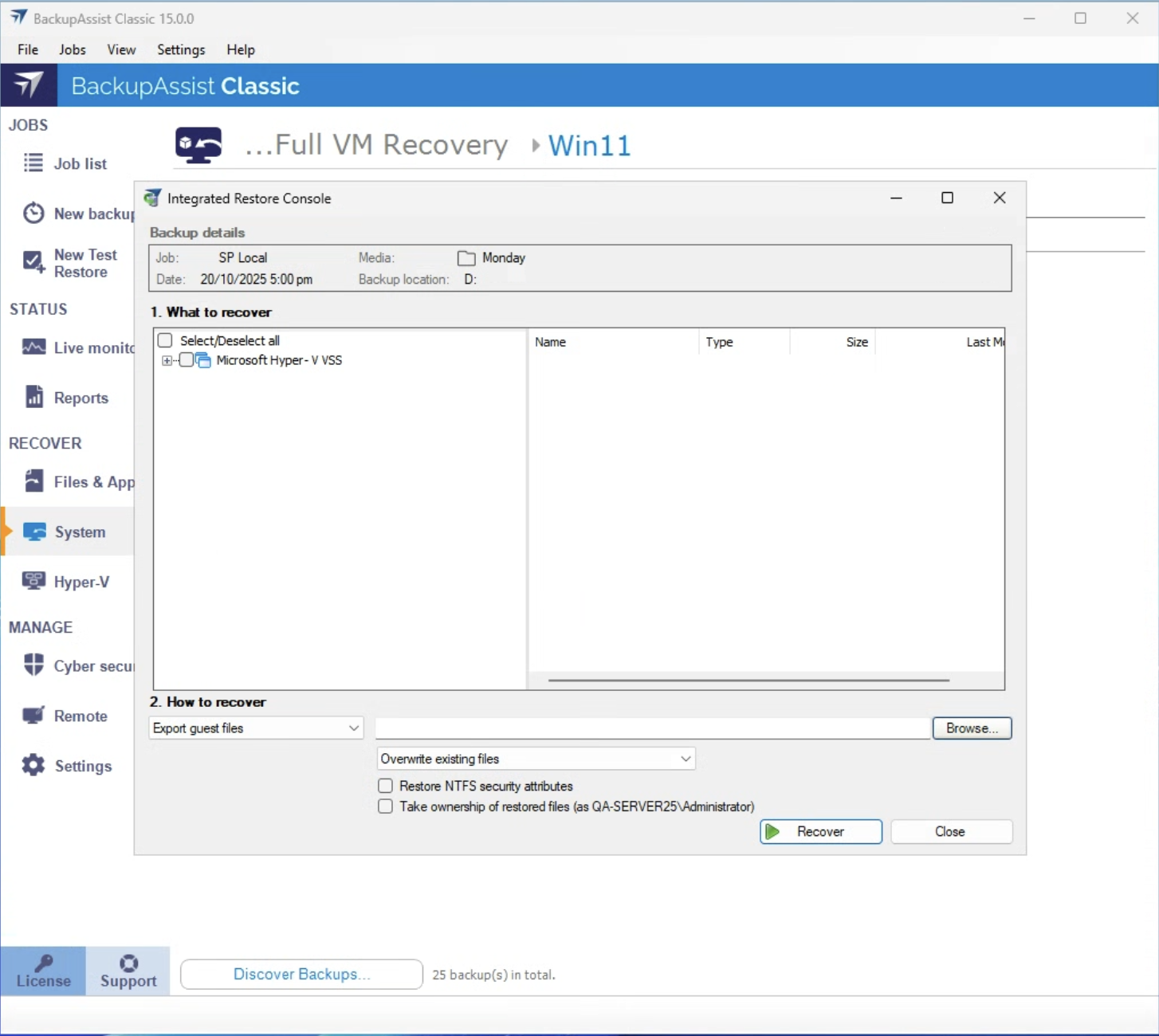1159x1036 pixels.
Task: Expand the Microsoft Hyper-V VSS tree node
Action: click(167, 360)
